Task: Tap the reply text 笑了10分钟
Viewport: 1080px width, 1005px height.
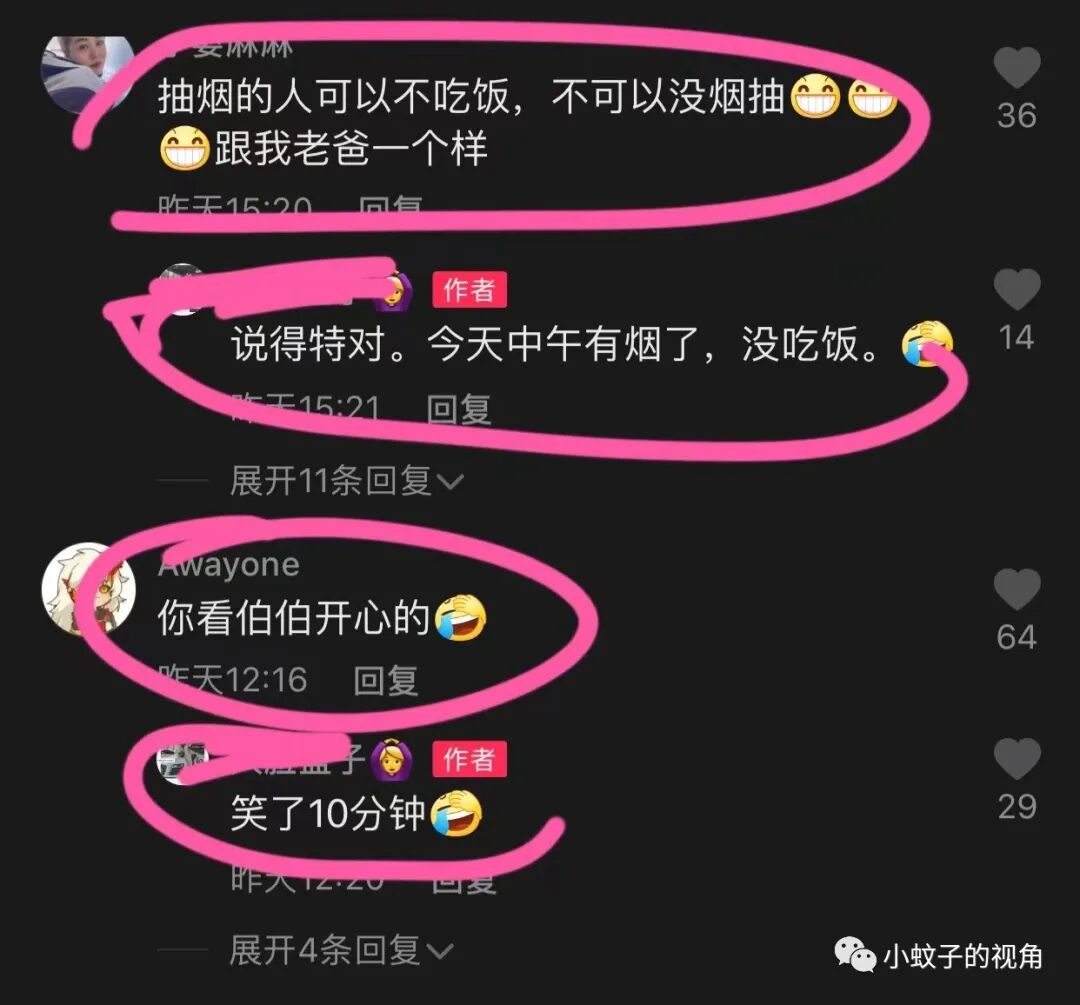Action: 328,814
